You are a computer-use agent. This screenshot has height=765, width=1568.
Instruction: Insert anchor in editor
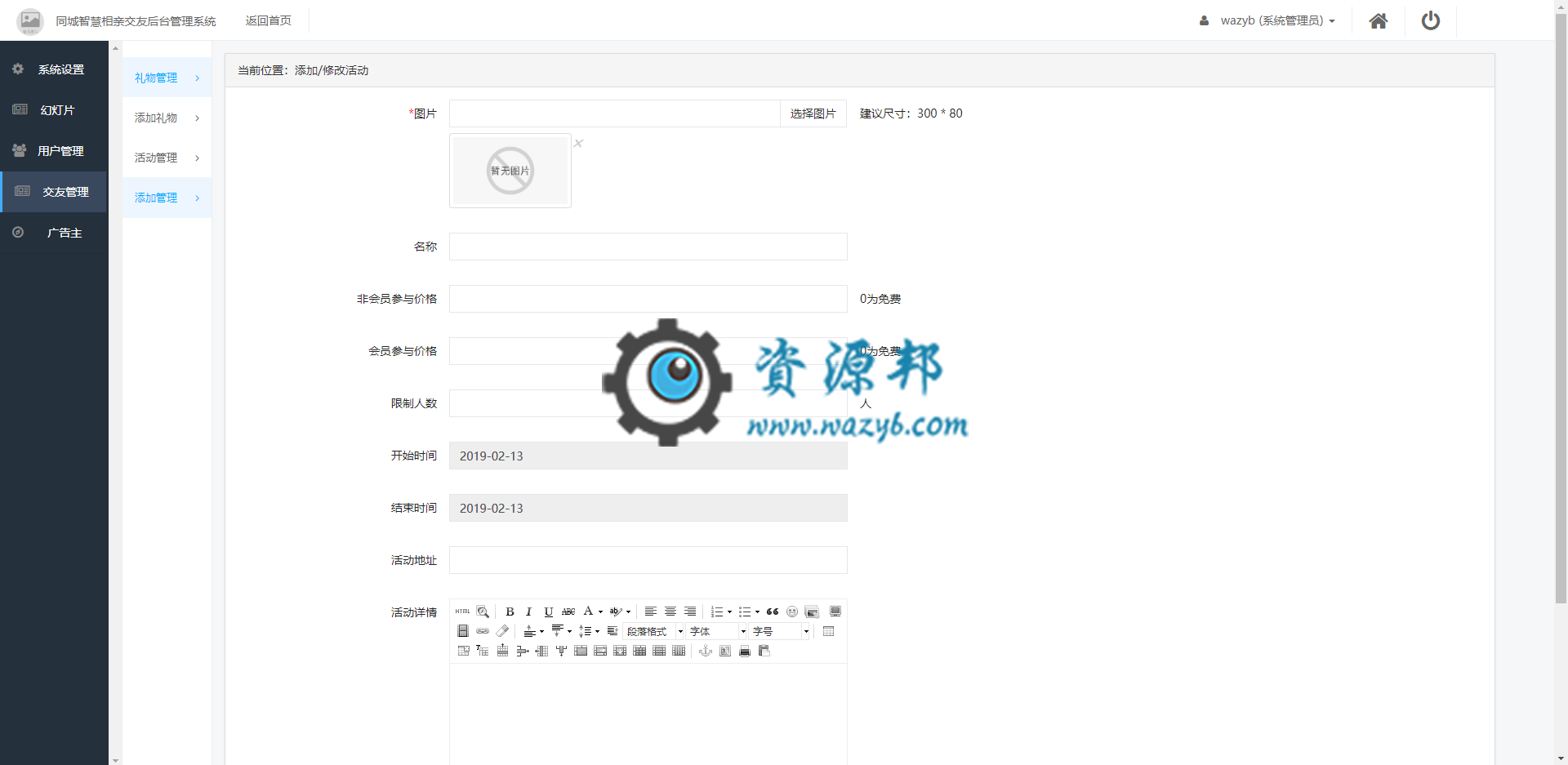coord(706,651)
